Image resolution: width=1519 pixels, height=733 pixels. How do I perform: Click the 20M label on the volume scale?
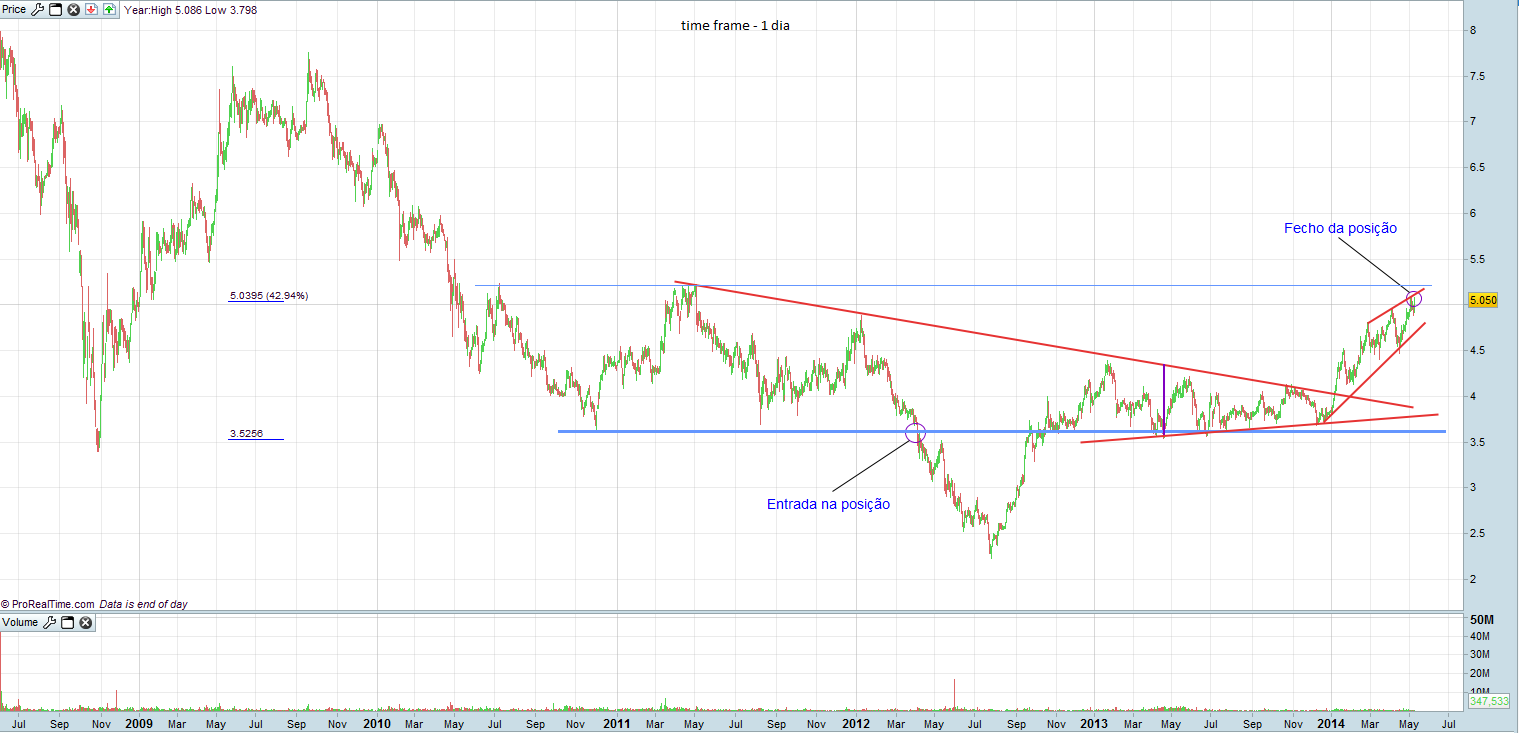[x=1480, y=672]
